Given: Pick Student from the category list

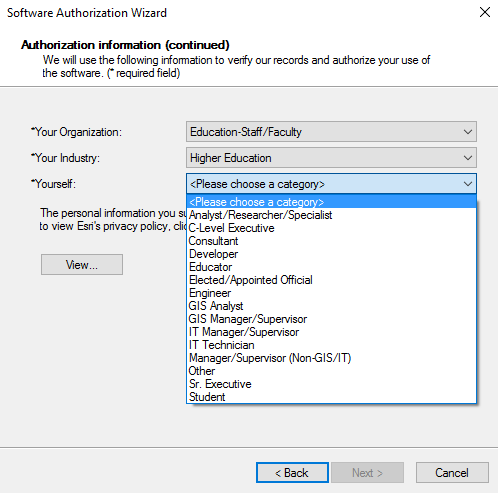Looking at the screenshot, I should tap(331, 397).
